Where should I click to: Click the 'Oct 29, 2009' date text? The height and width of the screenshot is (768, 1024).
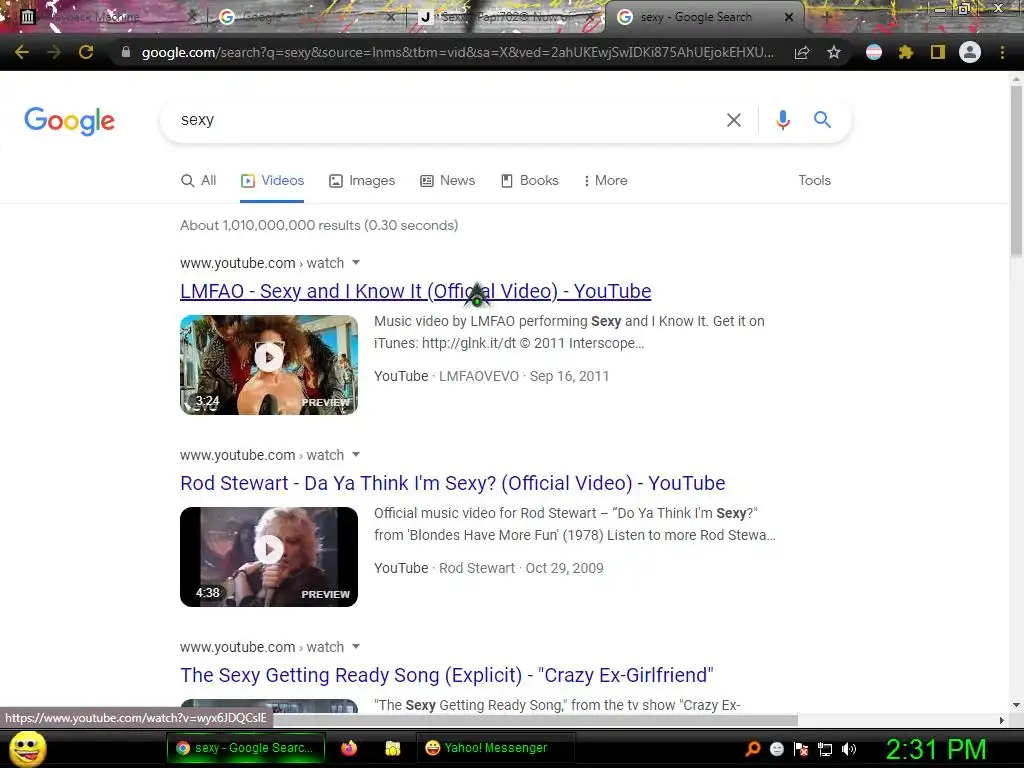tap(564, 568)
